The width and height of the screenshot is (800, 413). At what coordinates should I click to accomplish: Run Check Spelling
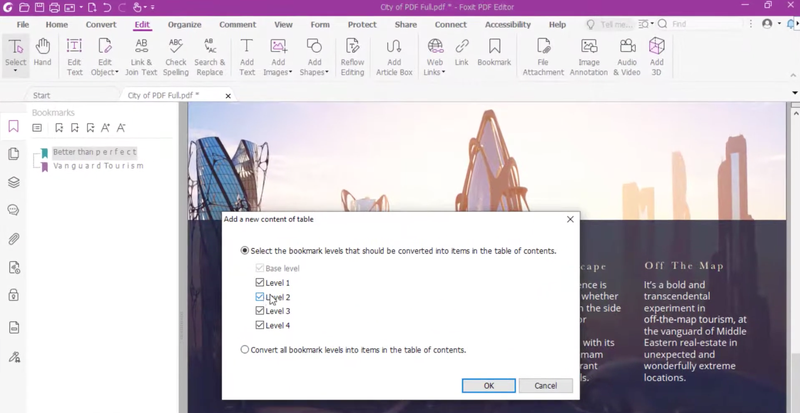pos(176,57)
